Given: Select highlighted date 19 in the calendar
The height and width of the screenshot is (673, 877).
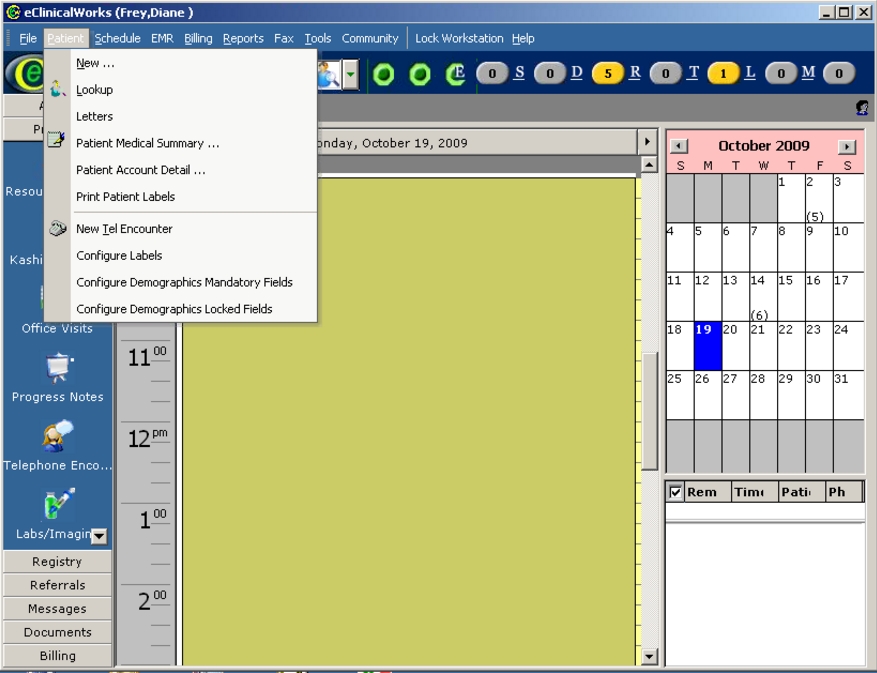Looking at the screenshot, I should pos(708,346).
